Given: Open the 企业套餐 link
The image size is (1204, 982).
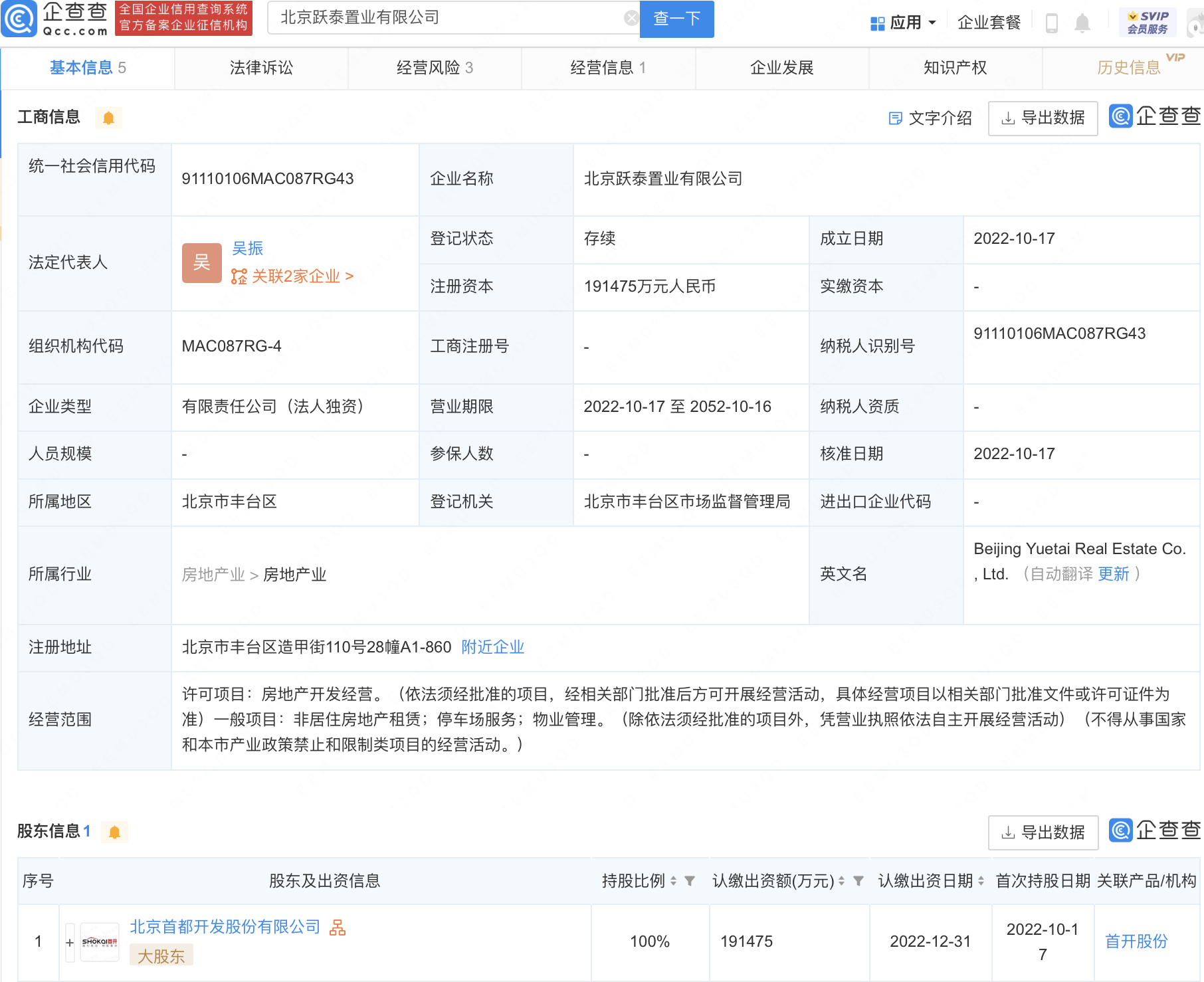Looking at the screenshot, I should tap(989, 23).
